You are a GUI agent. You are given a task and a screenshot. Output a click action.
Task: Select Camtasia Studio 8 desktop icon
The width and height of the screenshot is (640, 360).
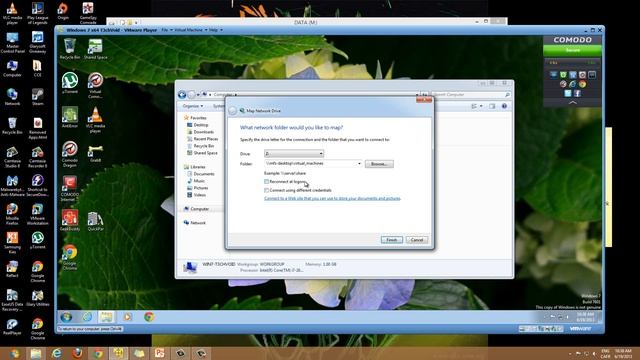coord(12,157)
